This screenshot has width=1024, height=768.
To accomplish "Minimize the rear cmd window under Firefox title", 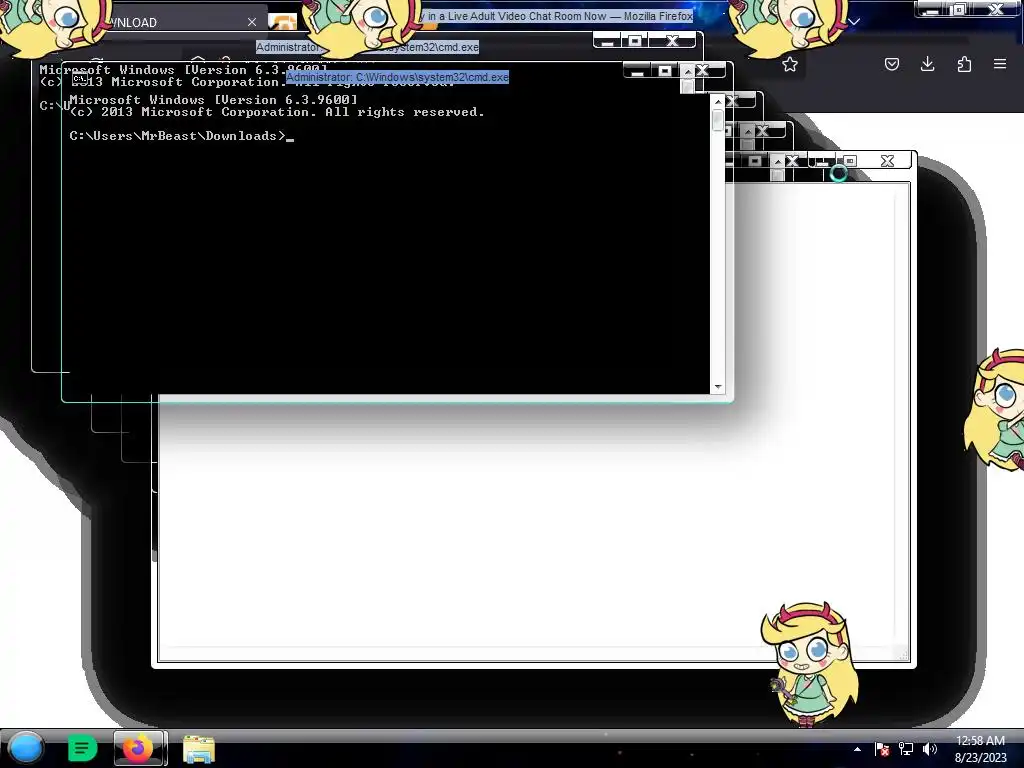I will (x=607, y=41).
